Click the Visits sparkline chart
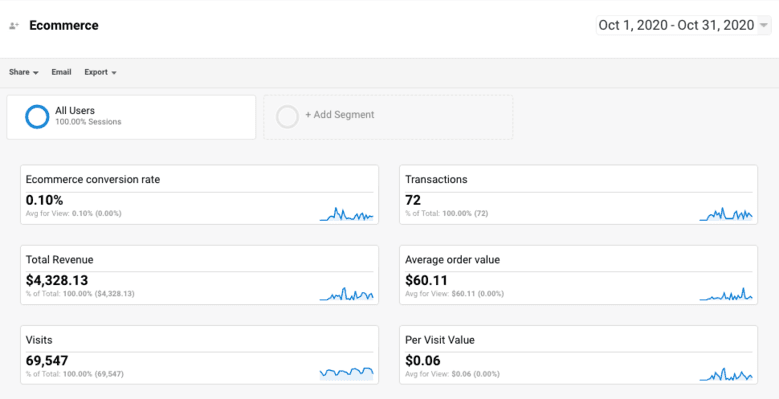This screenshot has height=399, width=779. [346, 374]
